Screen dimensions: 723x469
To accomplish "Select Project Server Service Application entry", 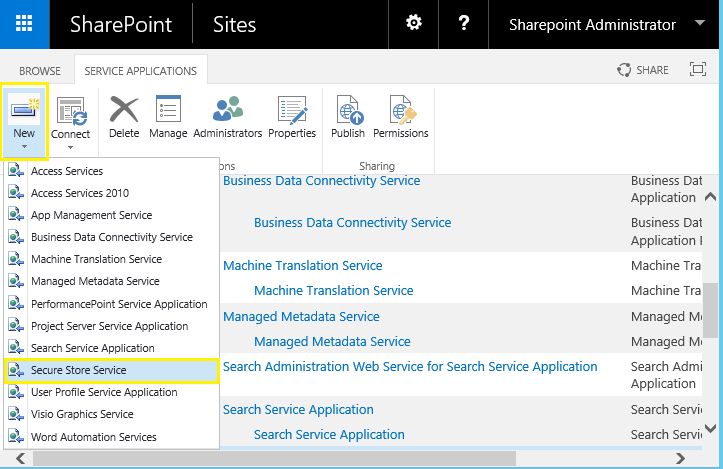I will tap(111, 327).
